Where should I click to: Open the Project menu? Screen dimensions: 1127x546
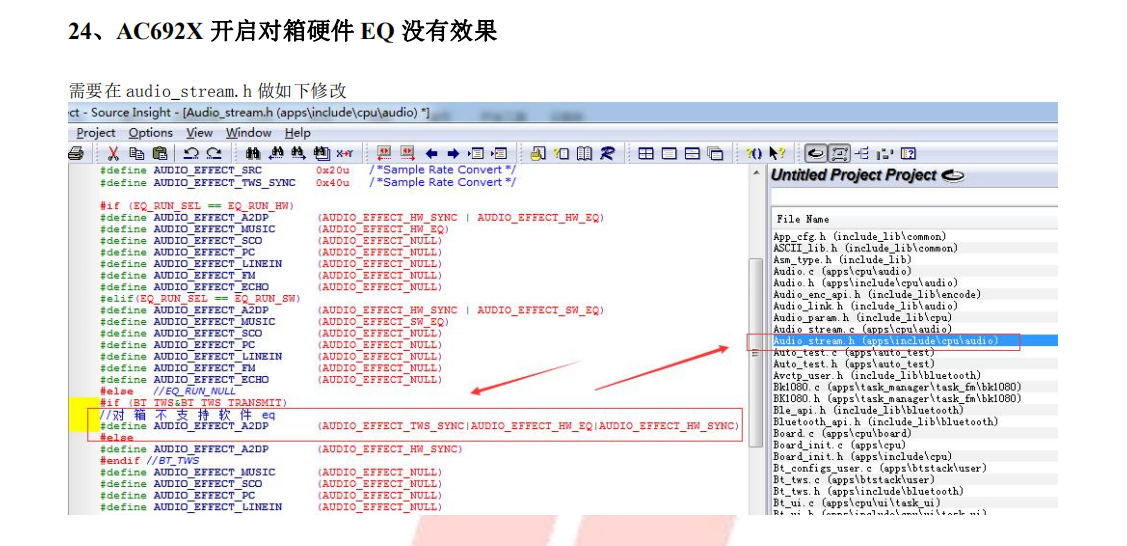point(96,133)
